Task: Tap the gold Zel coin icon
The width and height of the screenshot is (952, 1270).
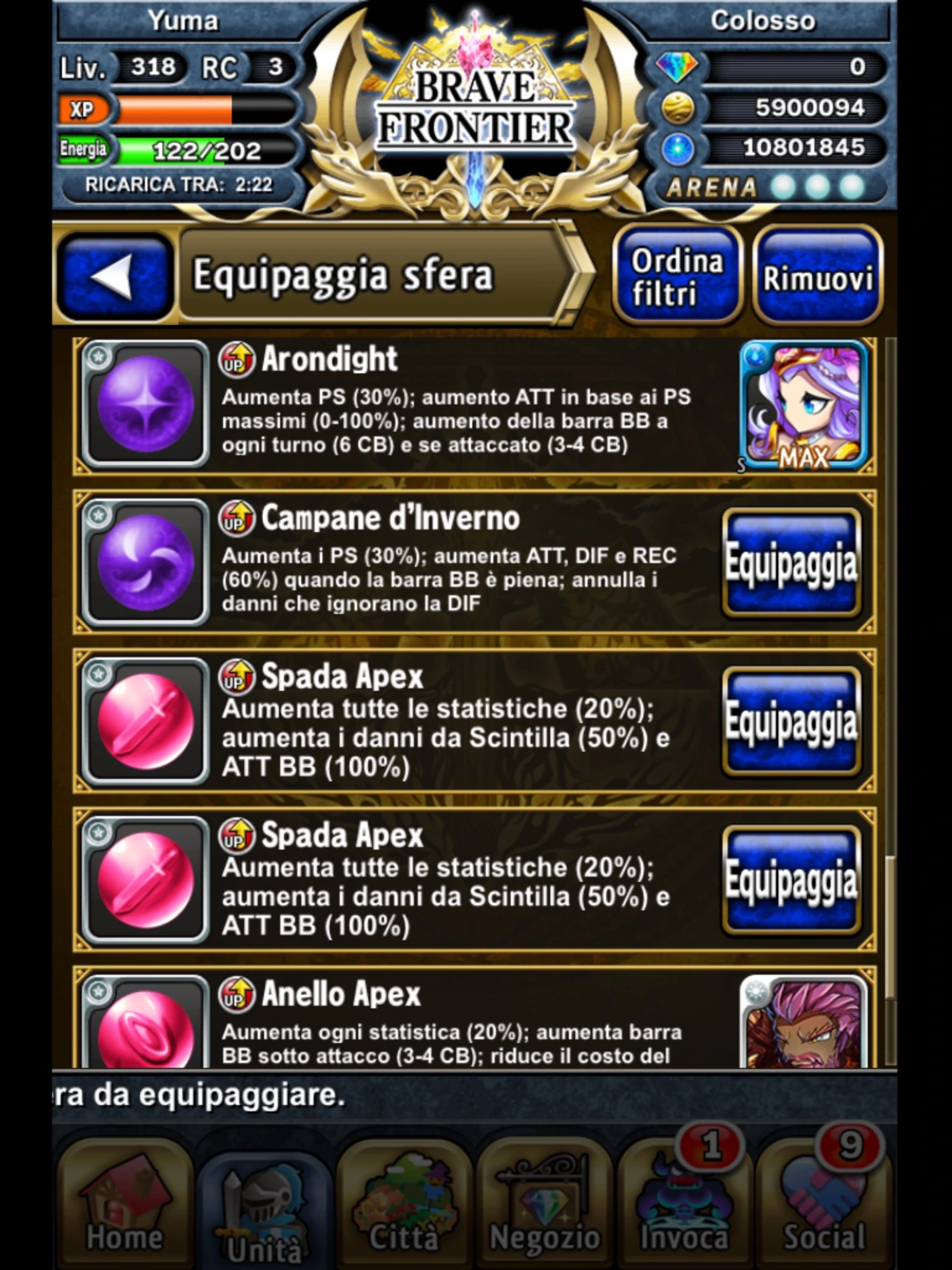Action: [677, 108]
